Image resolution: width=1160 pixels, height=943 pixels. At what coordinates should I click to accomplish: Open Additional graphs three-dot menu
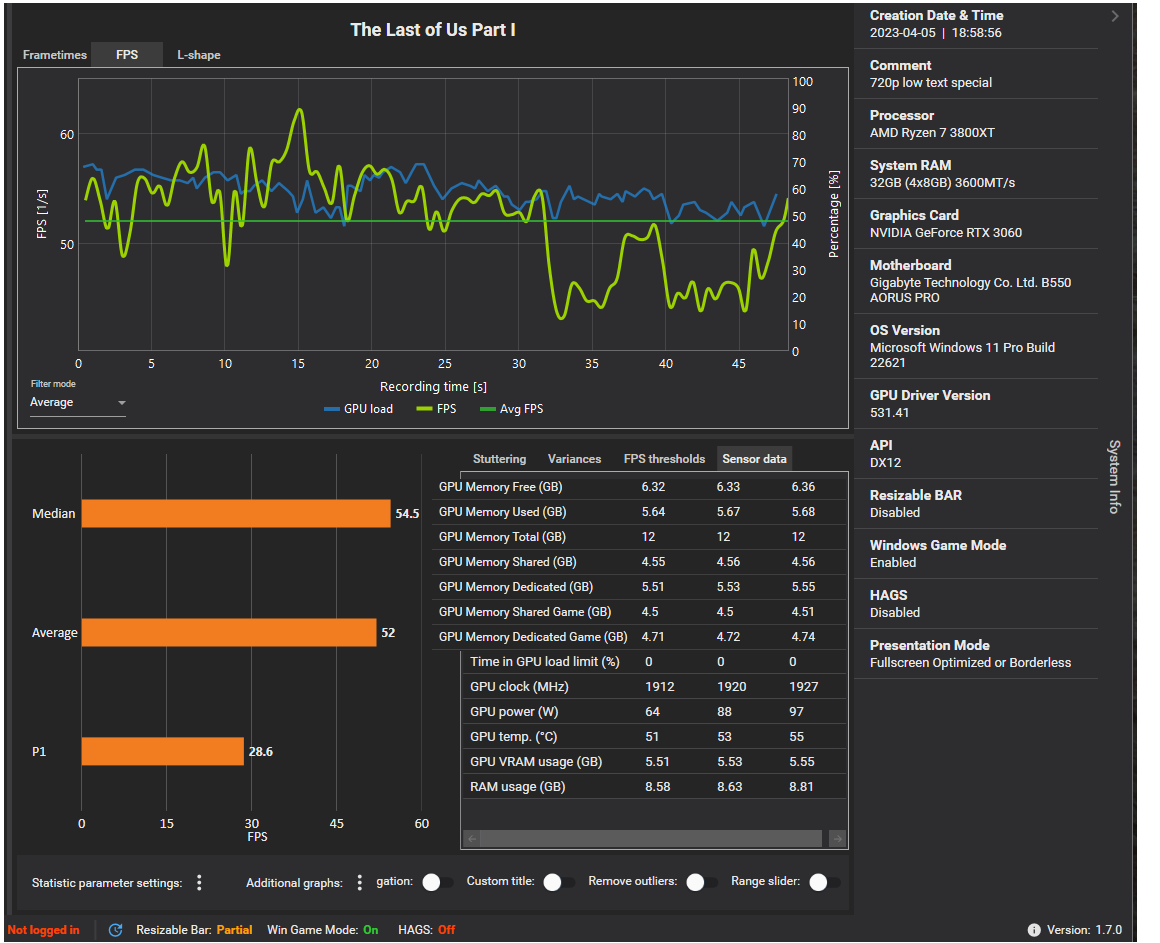(360, 882)
